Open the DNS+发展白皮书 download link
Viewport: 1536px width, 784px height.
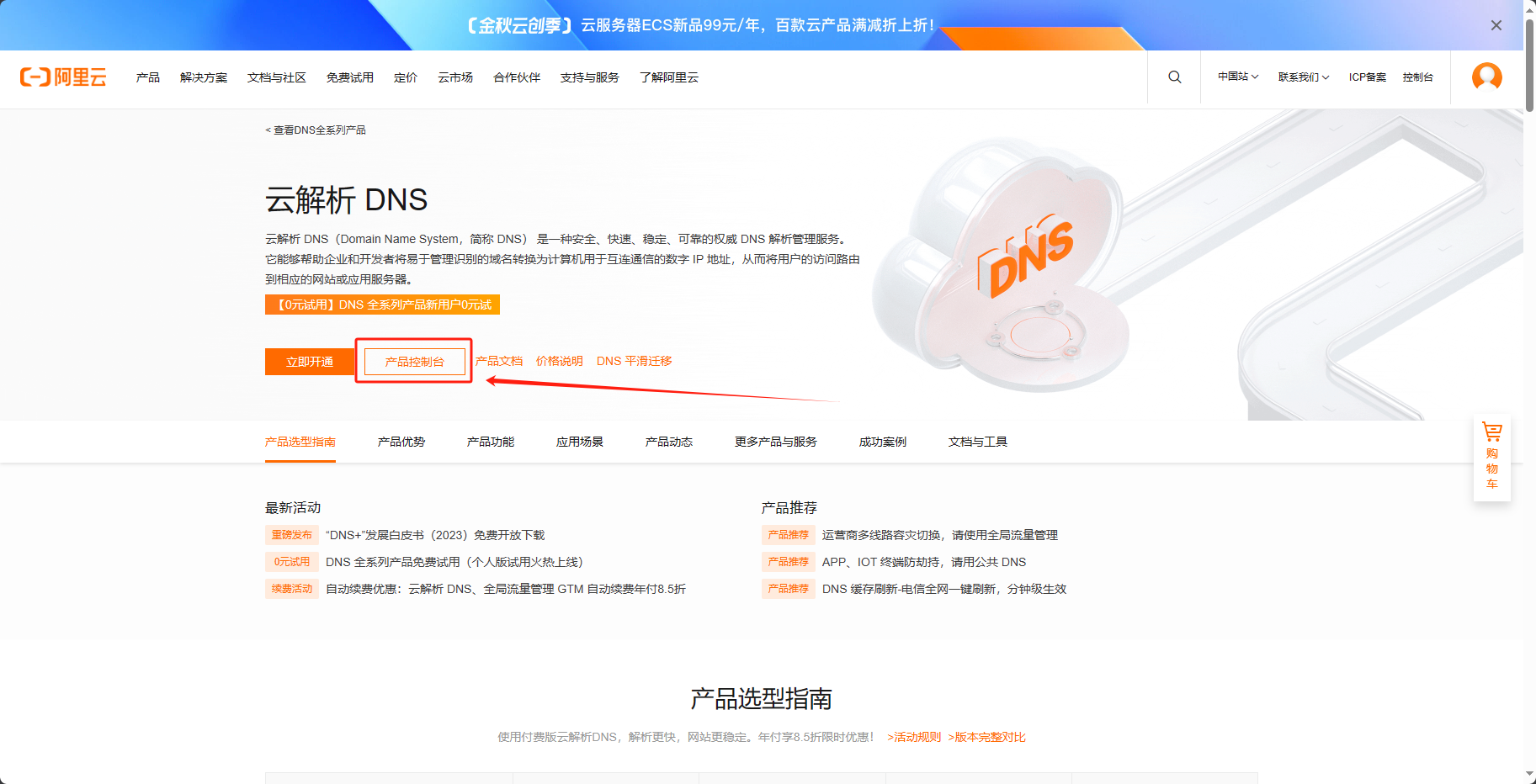coord(435,535)
